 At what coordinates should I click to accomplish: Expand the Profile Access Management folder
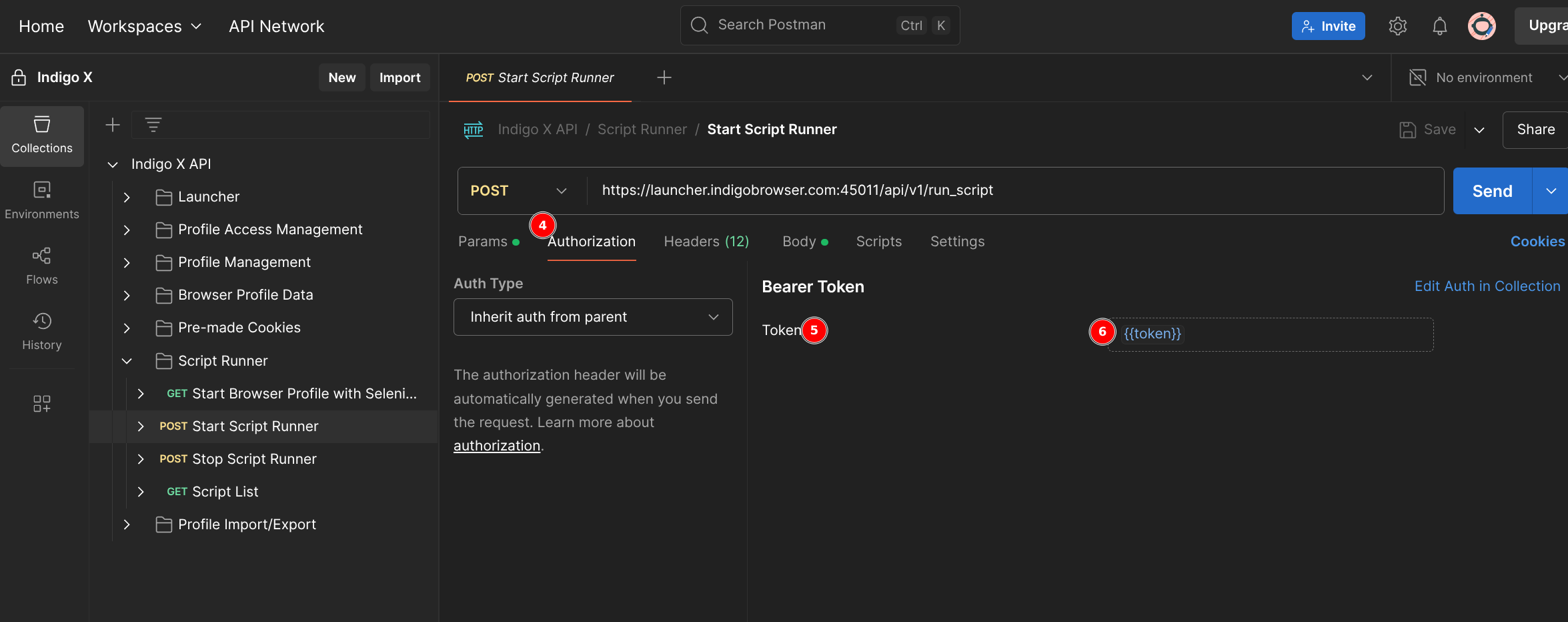click(127, 230)
